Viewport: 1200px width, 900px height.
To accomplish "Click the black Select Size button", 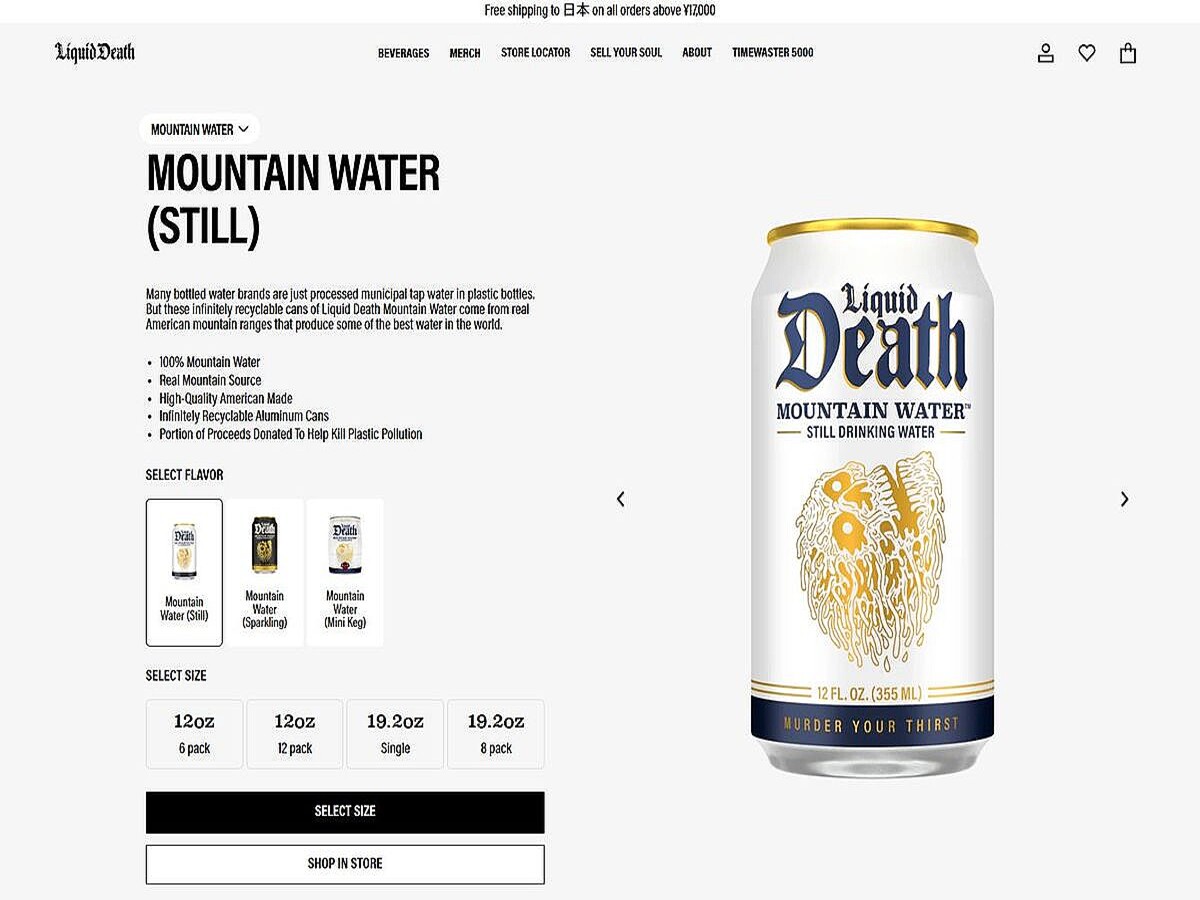I will point(345,812).
